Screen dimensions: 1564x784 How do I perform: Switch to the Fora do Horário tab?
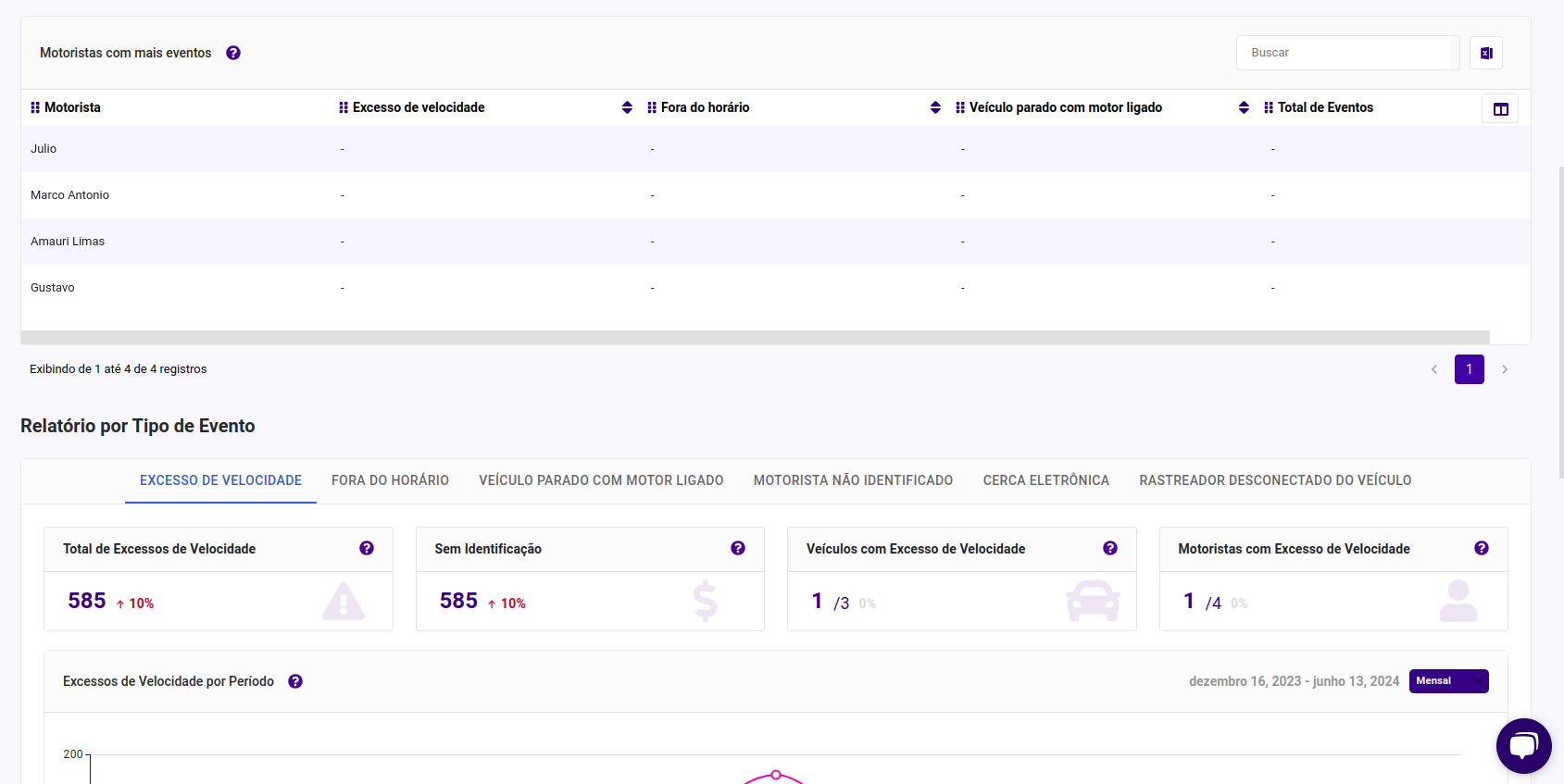point(390,480)
